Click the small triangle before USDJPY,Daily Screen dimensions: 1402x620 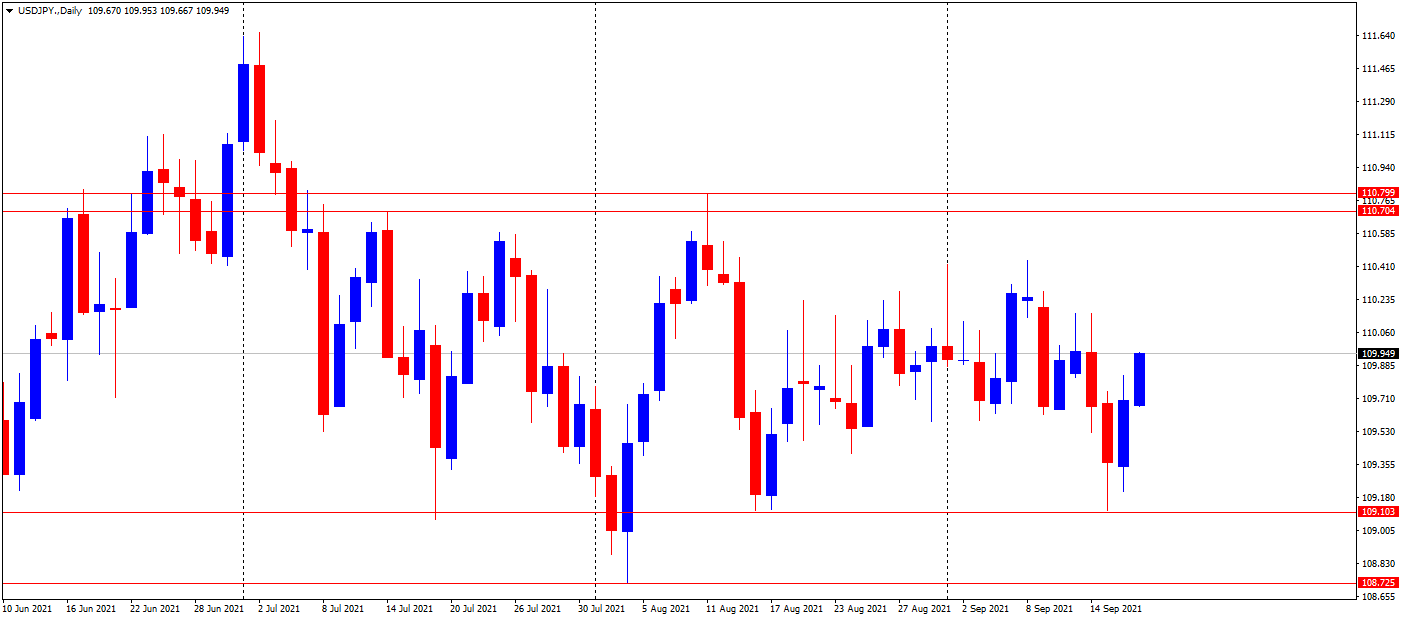coord(9,11)
